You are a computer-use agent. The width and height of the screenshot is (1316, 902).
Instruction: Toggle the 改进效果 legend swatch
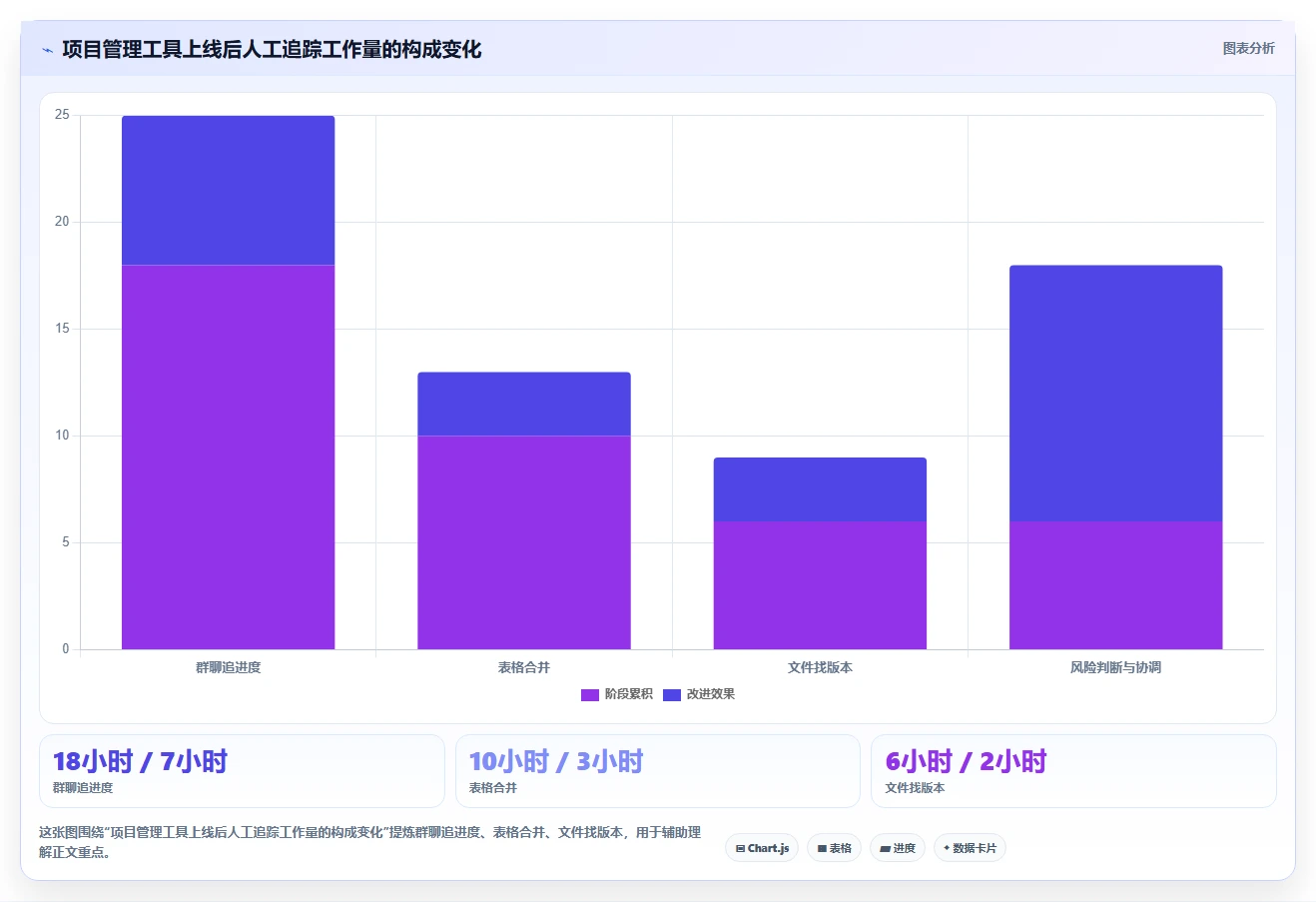(x=671, y=694)
